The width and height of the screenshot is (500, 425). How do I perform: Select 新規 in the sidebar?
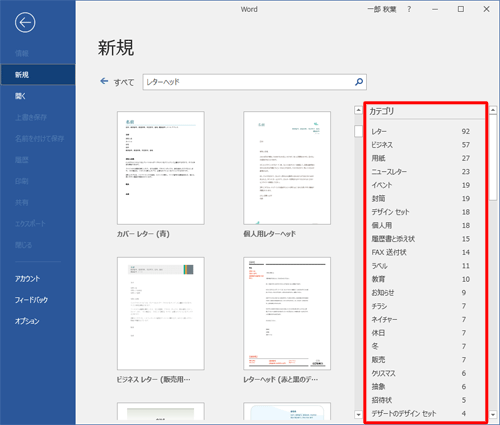[x=38, y=75]
